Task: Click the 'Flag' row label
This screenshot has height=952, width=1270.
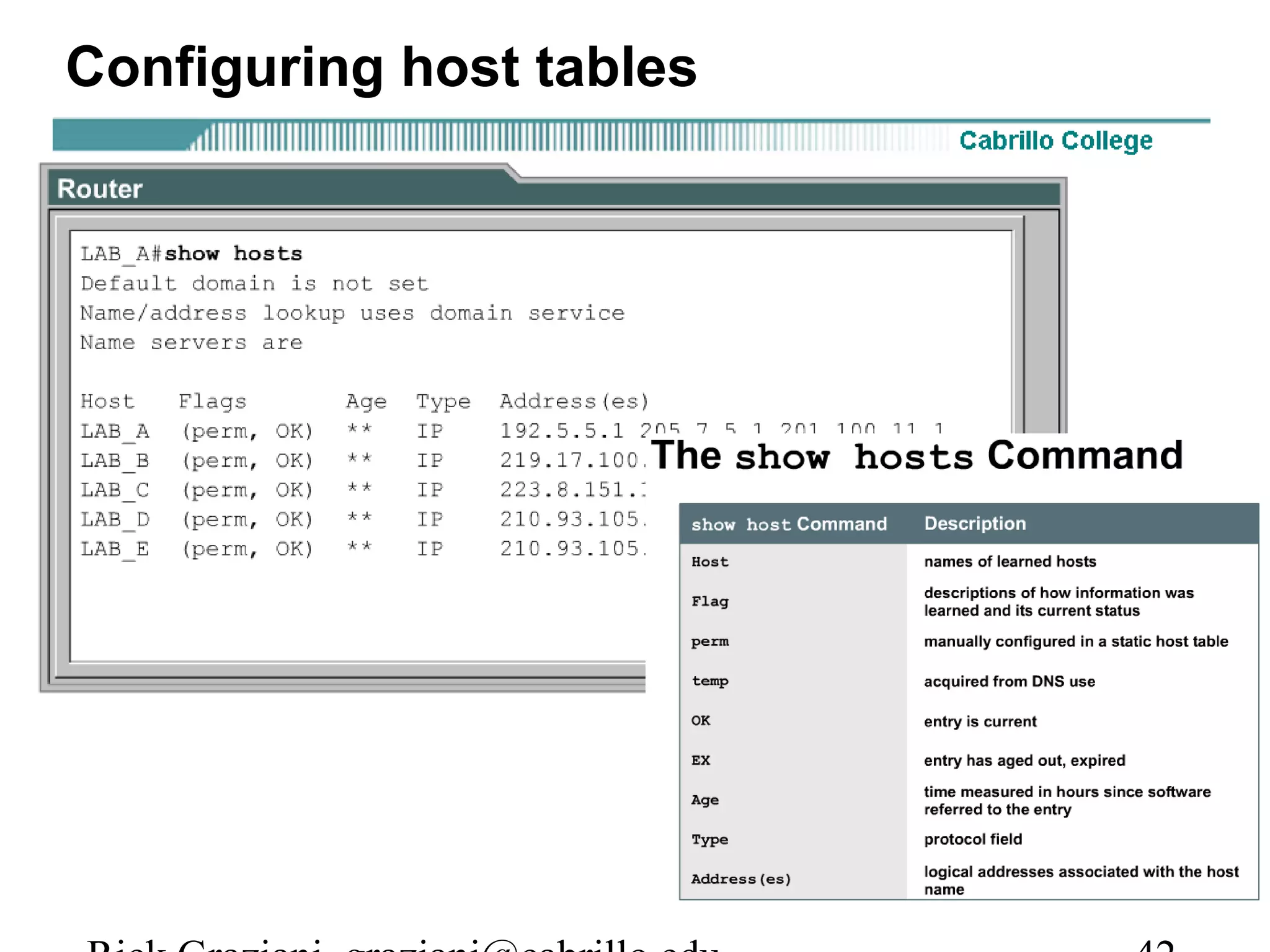Action: coord(710,601)
